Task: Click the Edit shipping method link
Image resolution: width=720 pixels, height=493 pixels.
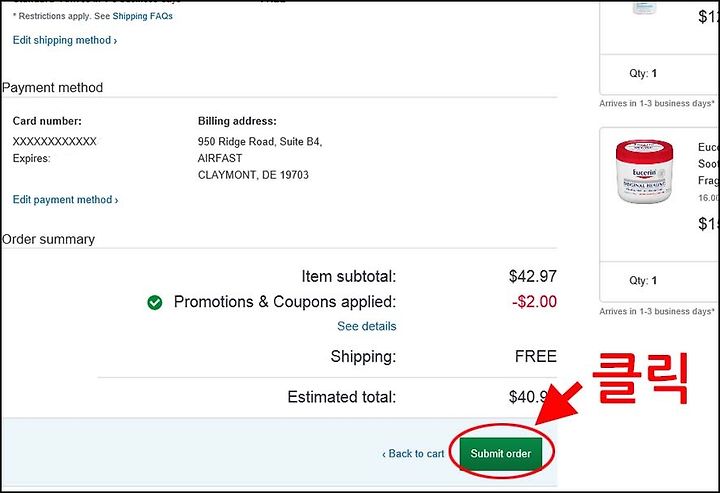Action: click(x=65, y=40)
